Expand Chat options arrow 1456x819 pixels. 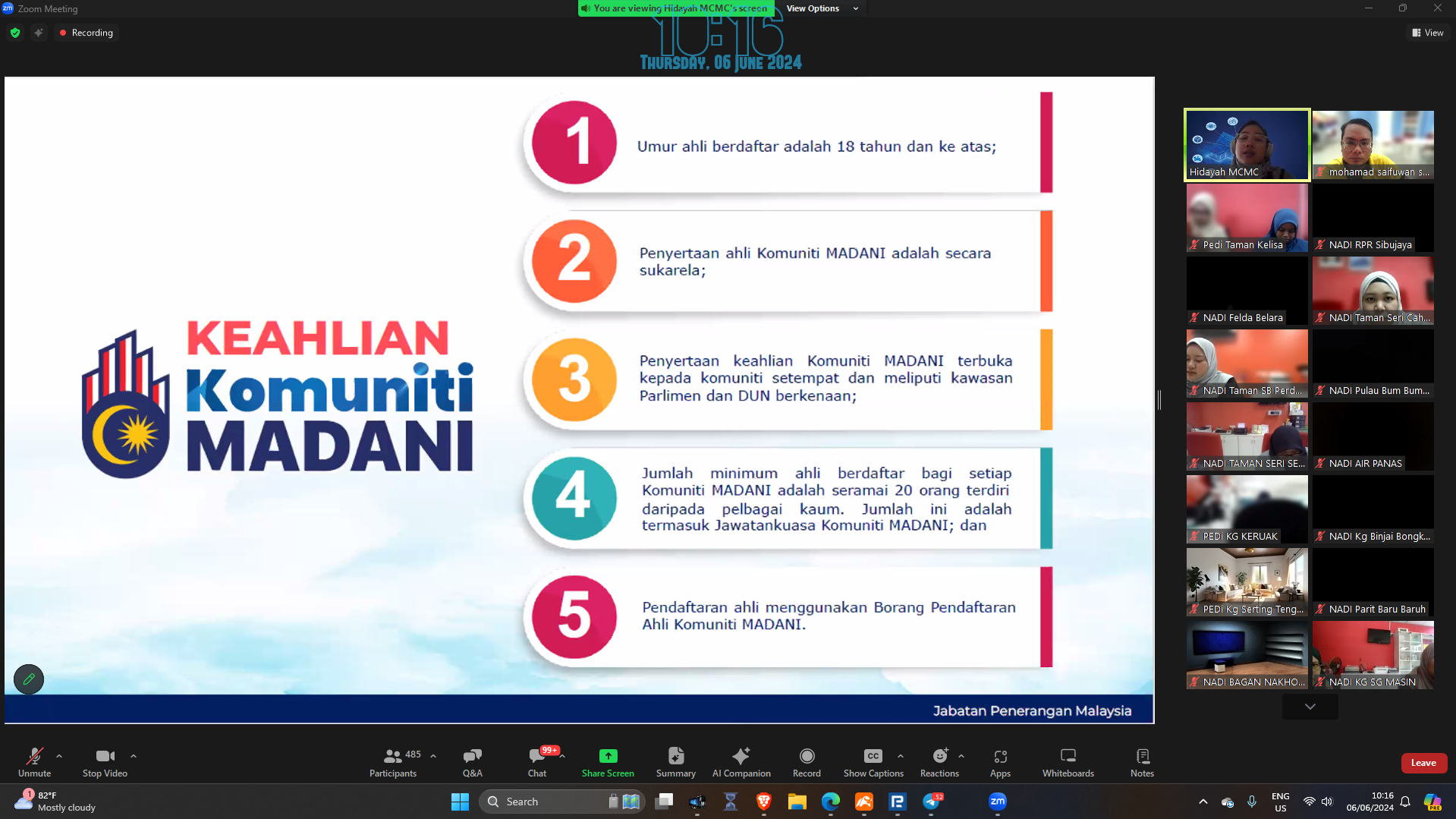tap(562, 756)
